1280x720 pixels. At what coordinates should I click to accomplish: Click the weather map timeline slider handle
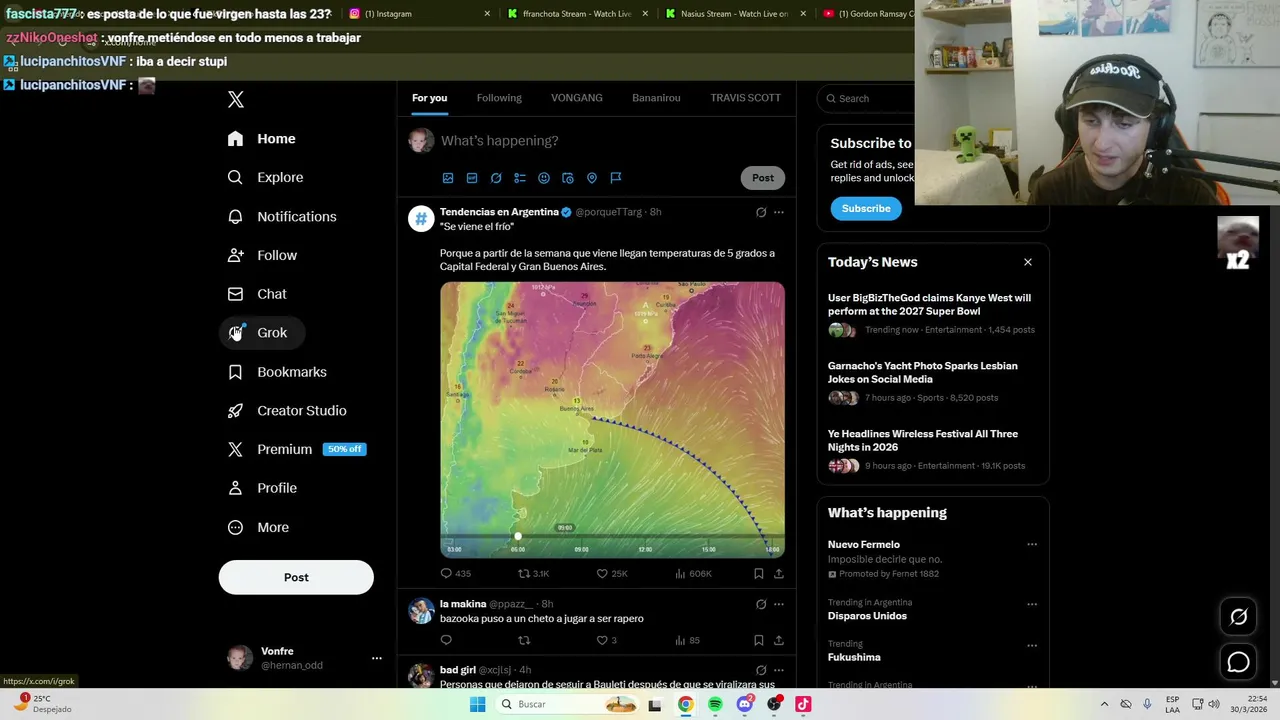(518, 537)
